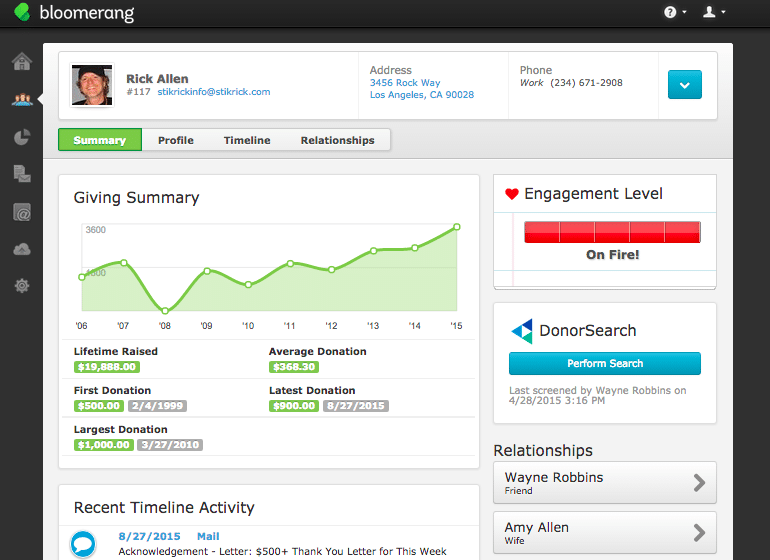Click the cloud Data sidebar icon
770x560 pixels.
[x=21, y=249]
